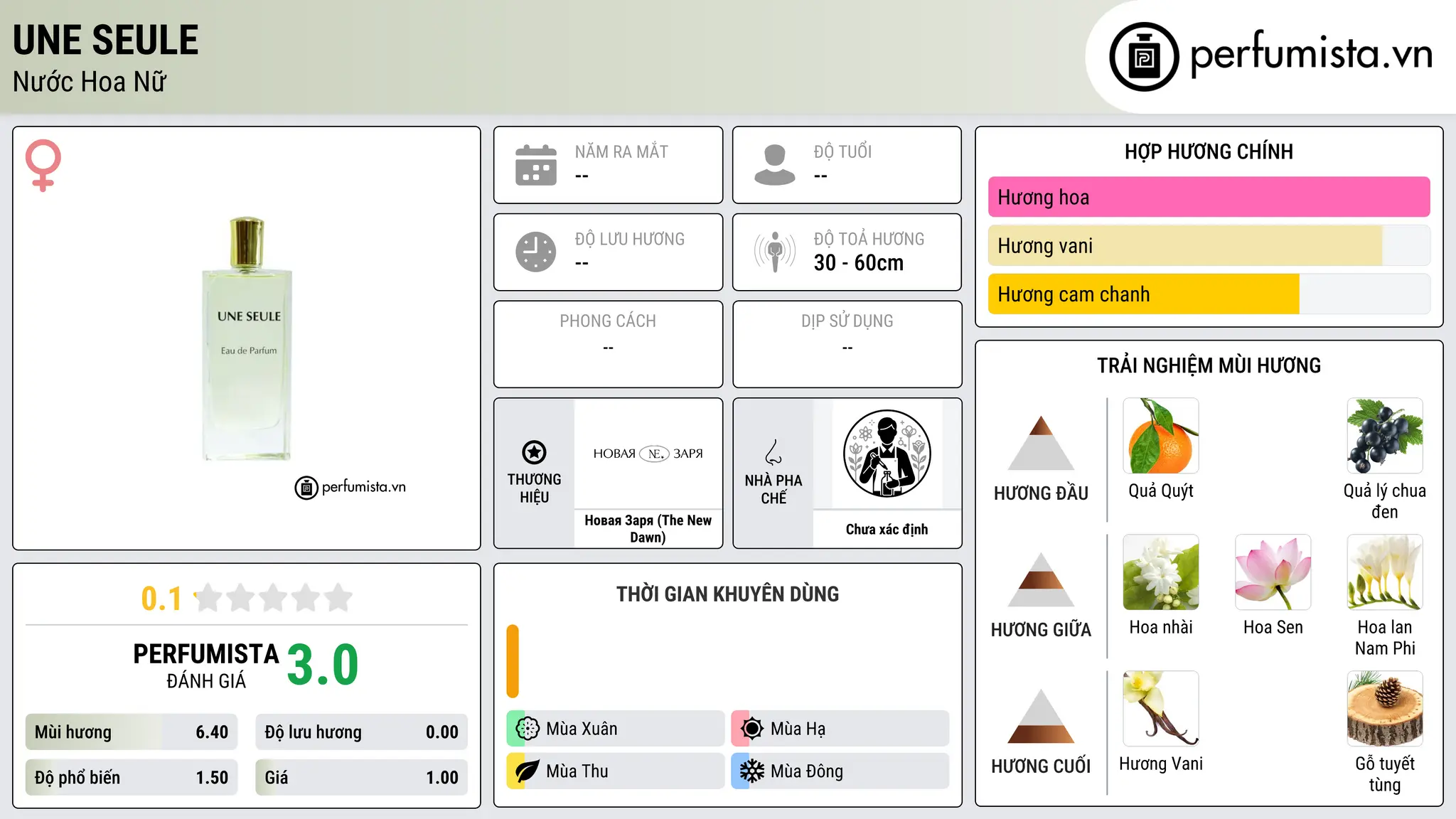Click the 0.1 user rating number
The width and height of the screenshot is (1456, 819).
click(x=161, y=599)
